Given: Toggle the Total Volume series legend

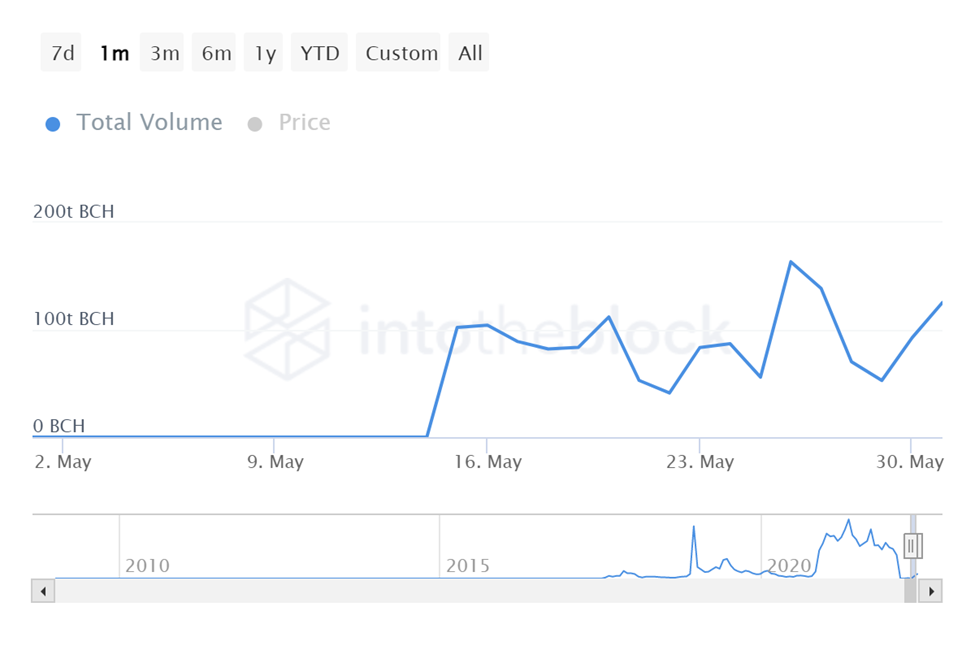Looking at the screenshot, I should (x=149, y=123).
